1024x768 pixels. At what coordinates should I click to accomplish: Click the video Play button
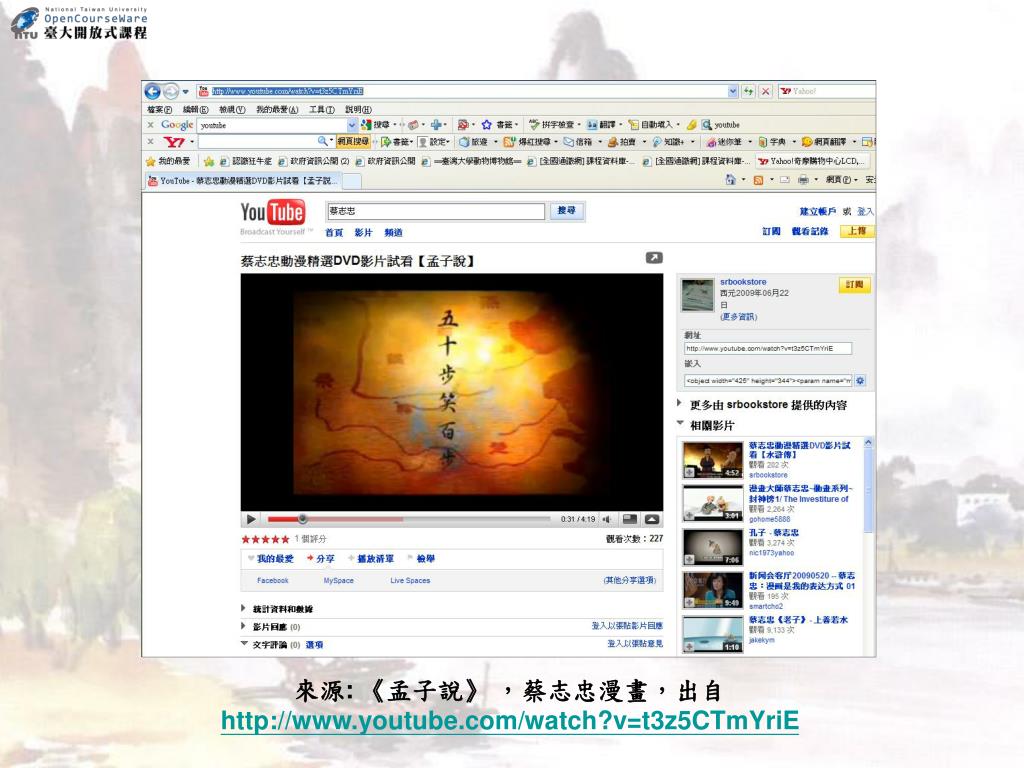251,519
